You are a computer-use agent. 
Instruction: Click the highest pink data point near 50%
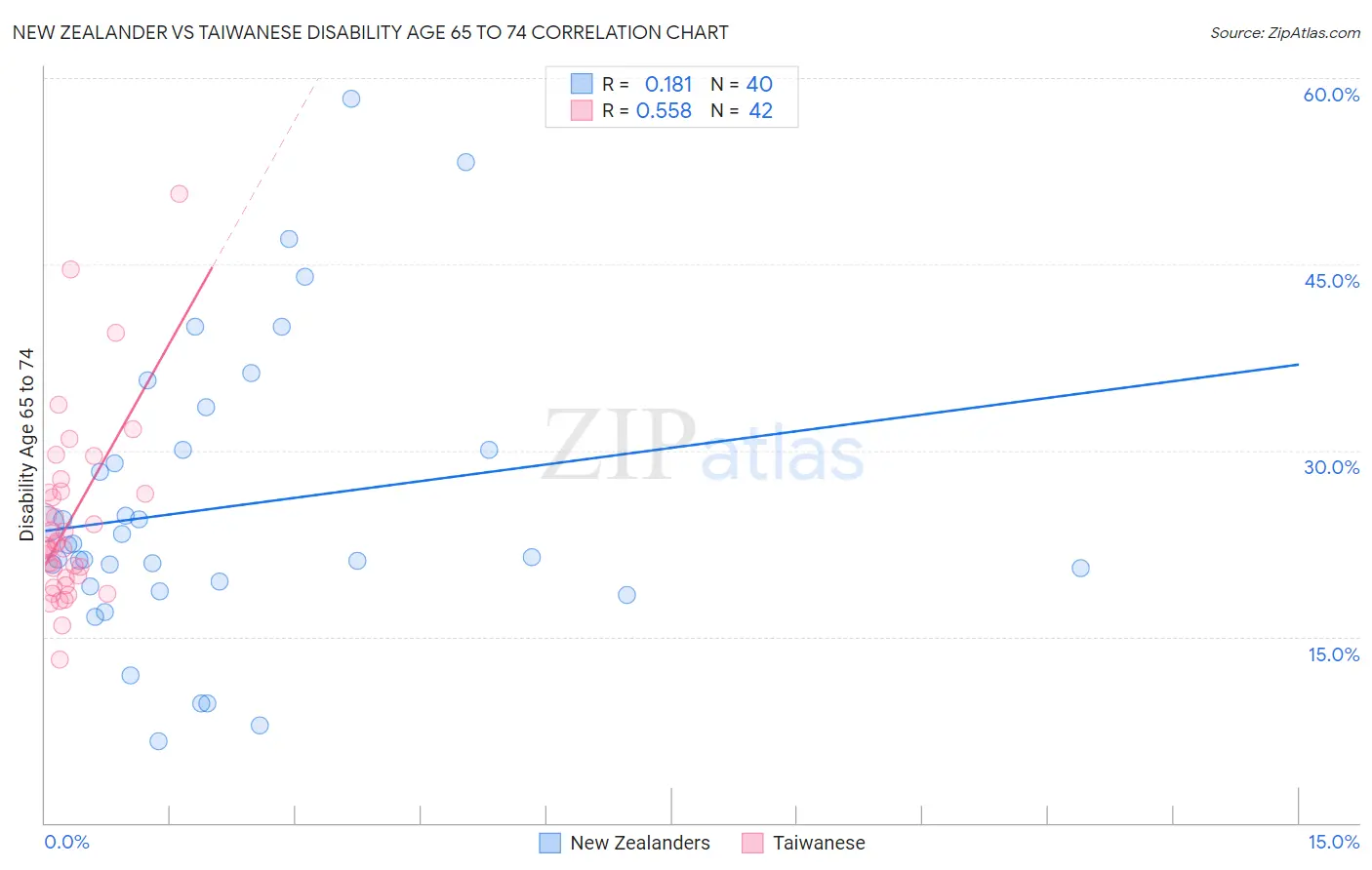pyautogui.click(x=180, y=194)
